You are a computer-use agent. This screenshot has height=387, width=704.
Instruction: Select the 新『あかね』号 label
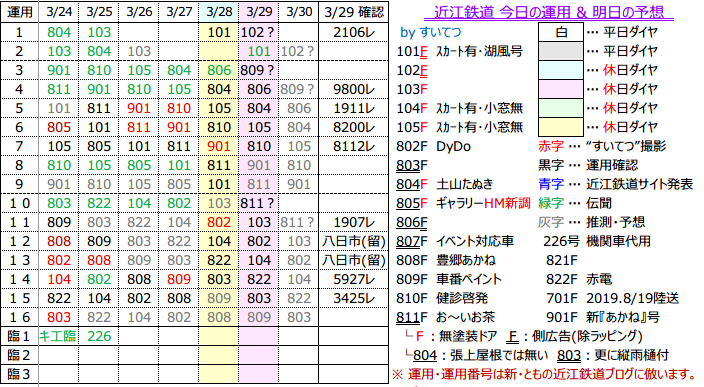coord(623,317)
